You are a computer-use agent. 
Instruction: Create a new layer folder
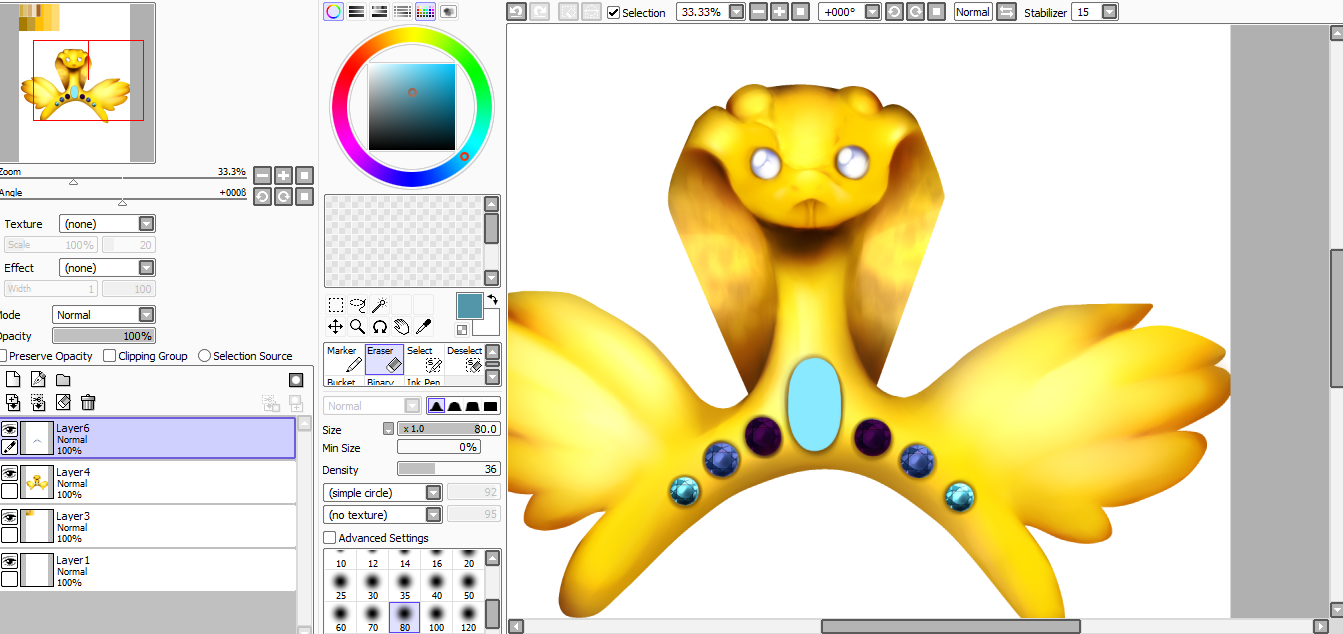[x=63, y=380]
